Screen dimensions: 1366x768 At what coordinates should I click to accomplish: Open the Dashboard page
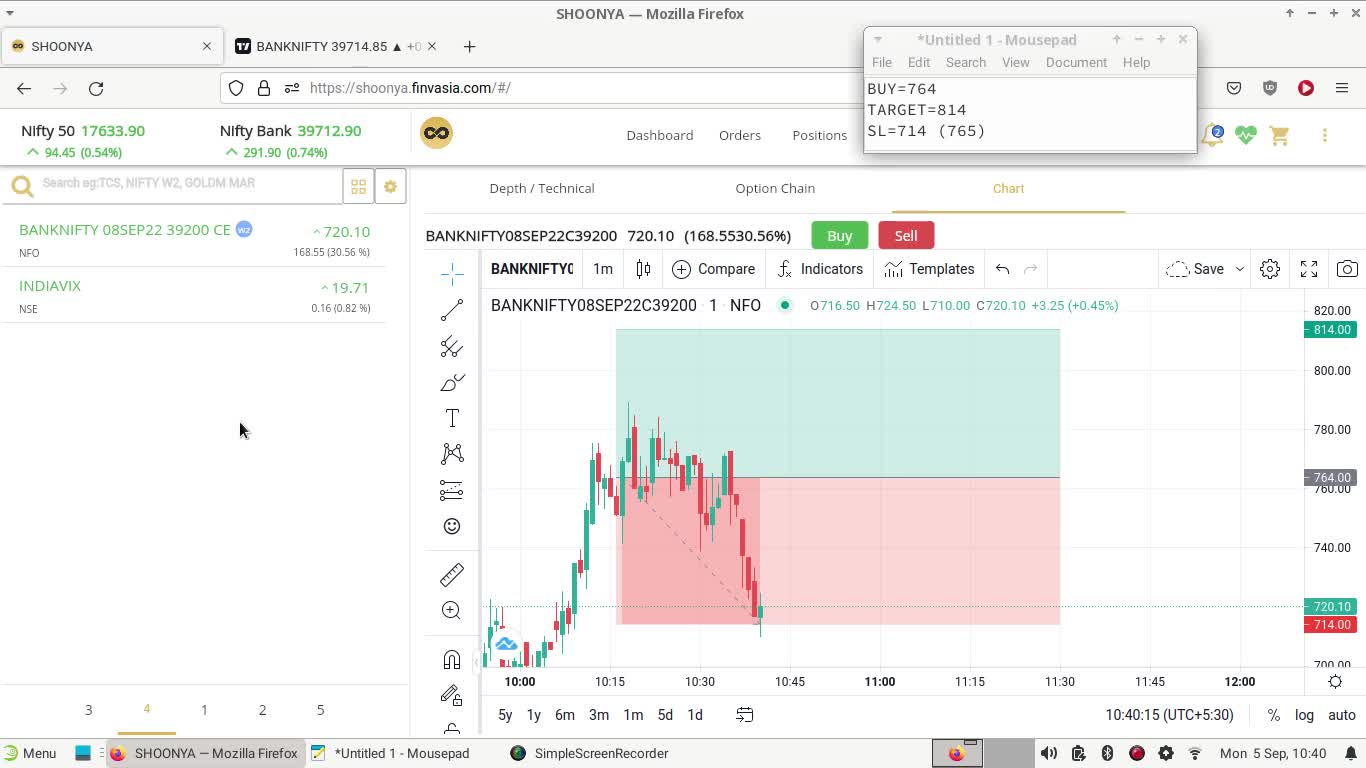(660, 135)
